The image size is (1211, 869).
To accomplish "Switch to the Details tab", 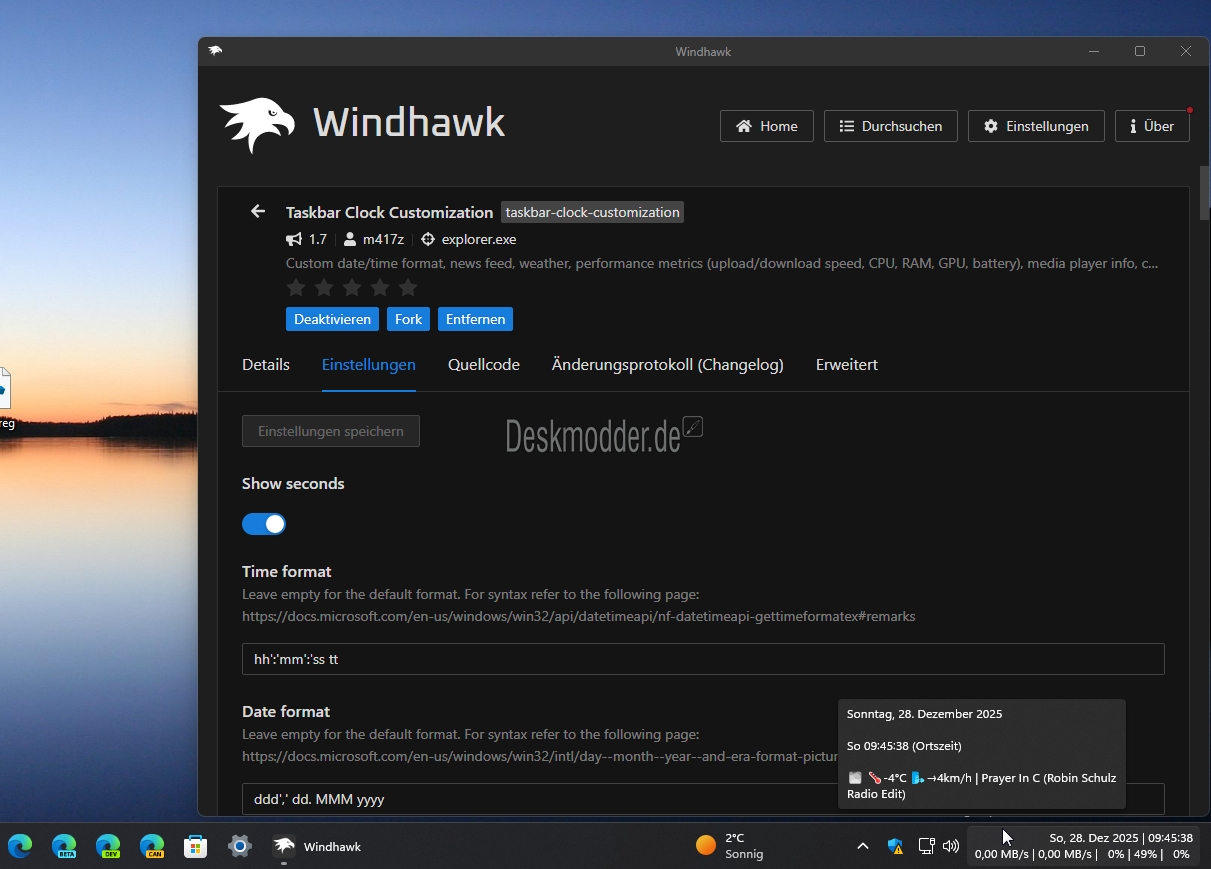I will pyautogui.click(x=266, y=365).
